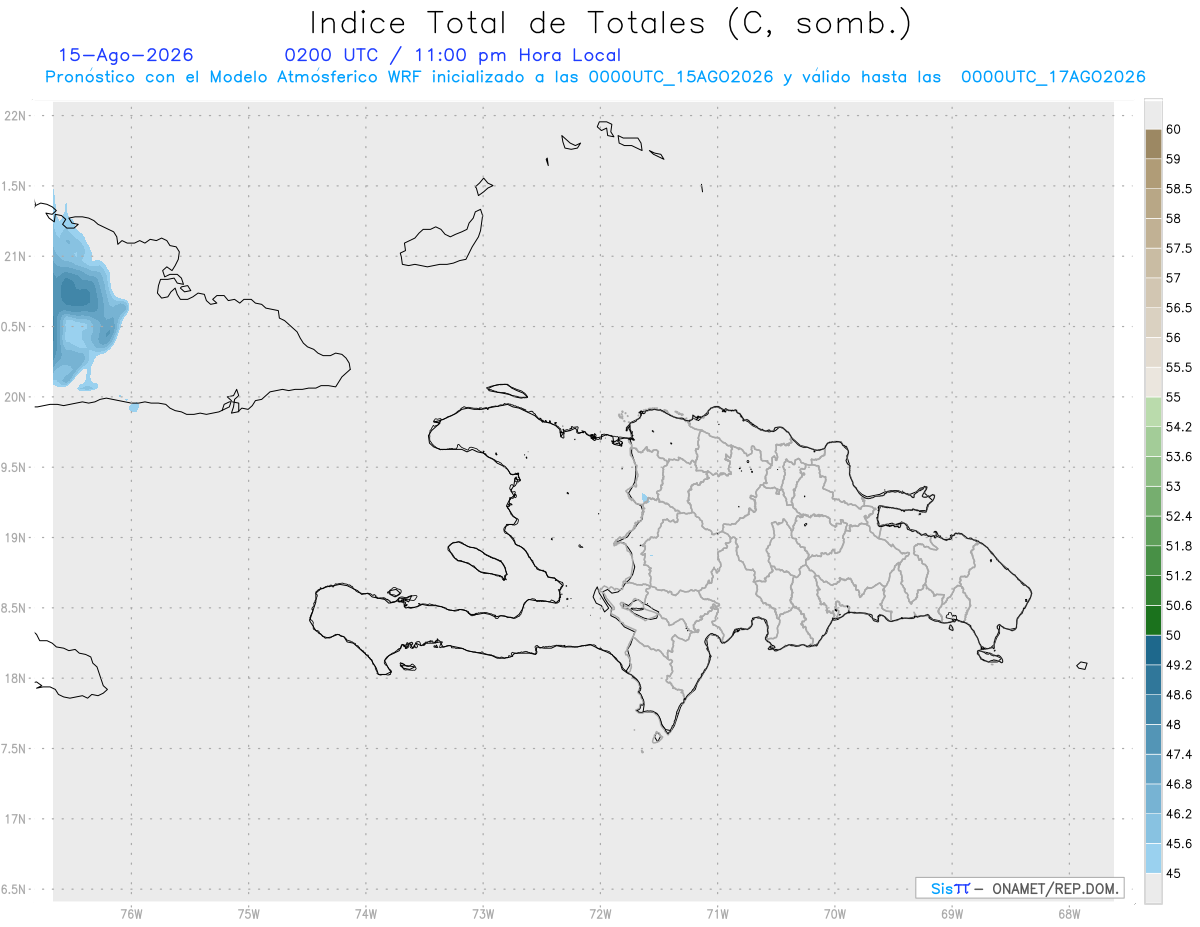The height and width of the screenshot is (927, 1200).
Task: Click the dark brown legend swatch between 59 and 60
Action: click(x=1153, y=144)
